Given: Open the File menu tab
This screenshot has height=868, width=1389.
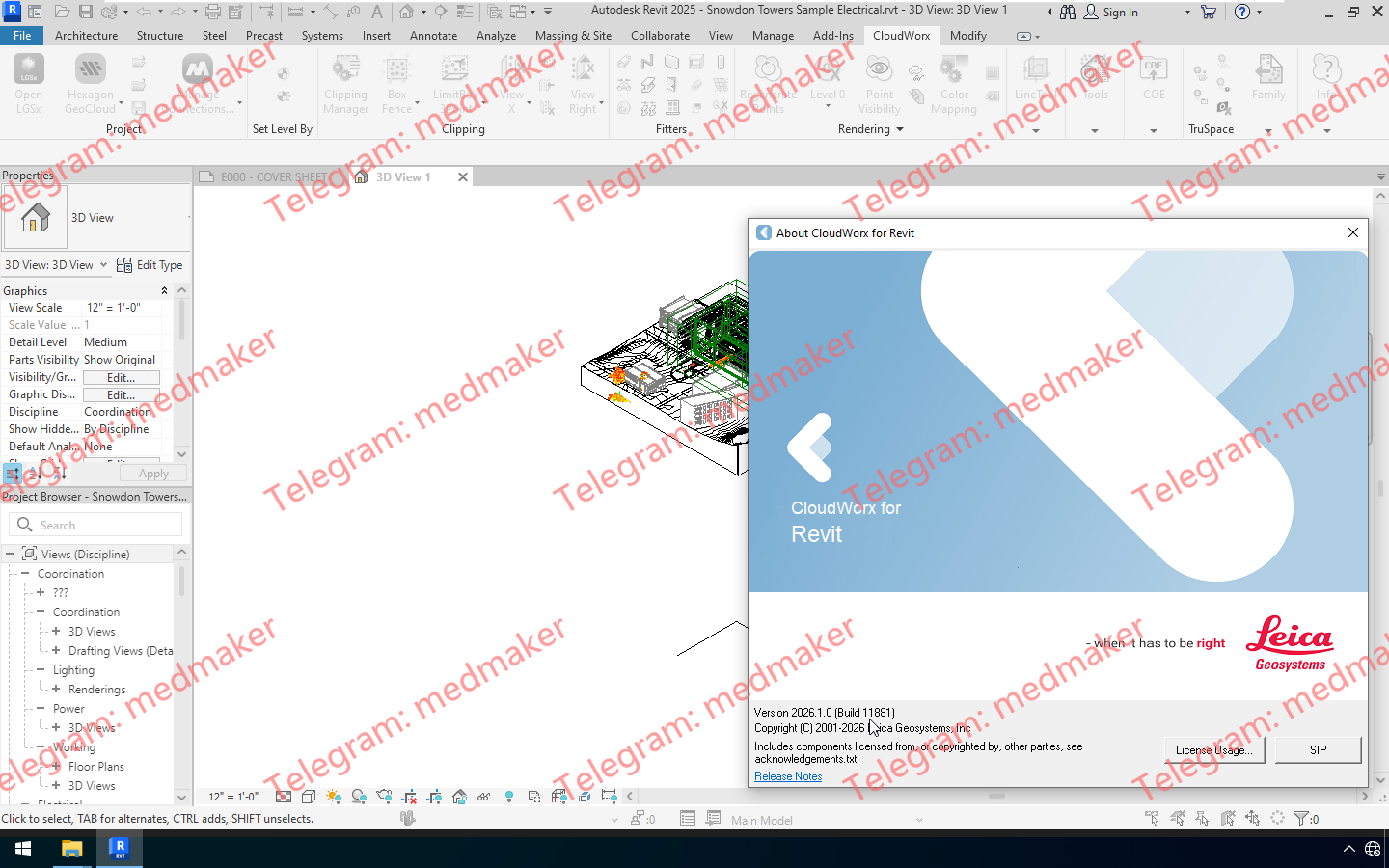Looking at the screenshot, I should click(22, 35).
